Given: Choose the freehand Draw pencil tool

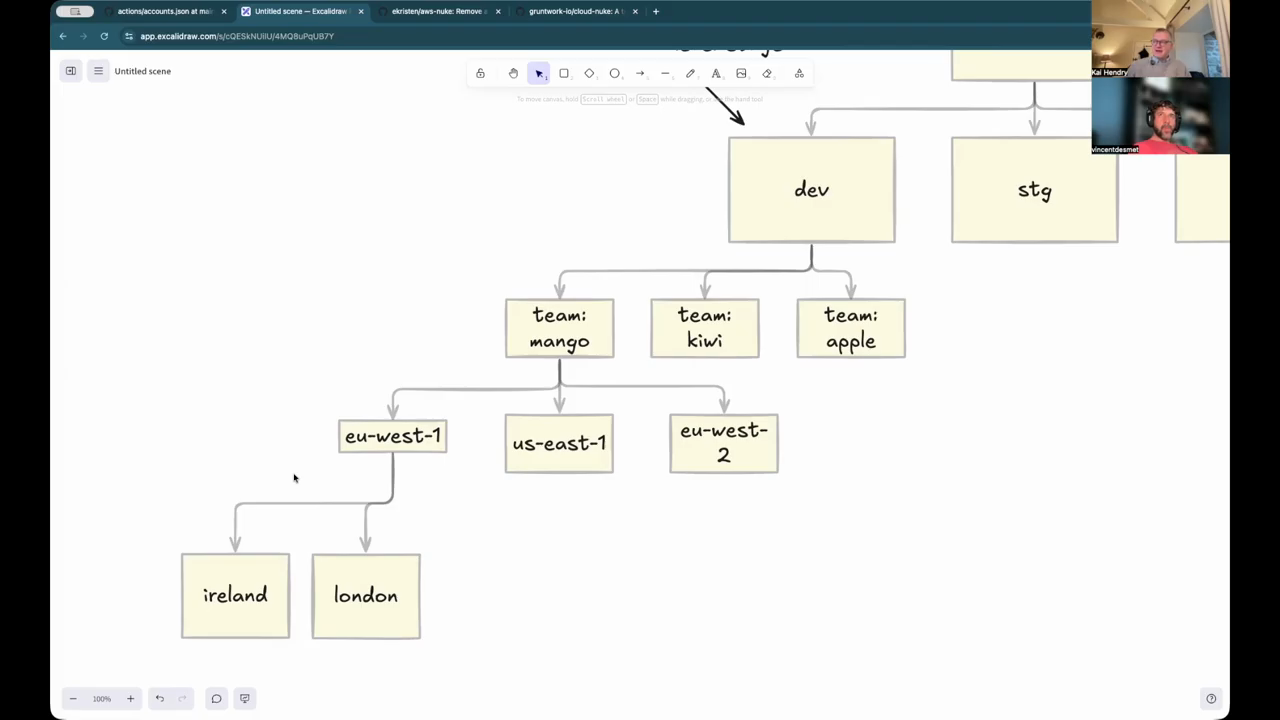Looking at the screenshot, I should pyautogui.click(x=690, y=73).
